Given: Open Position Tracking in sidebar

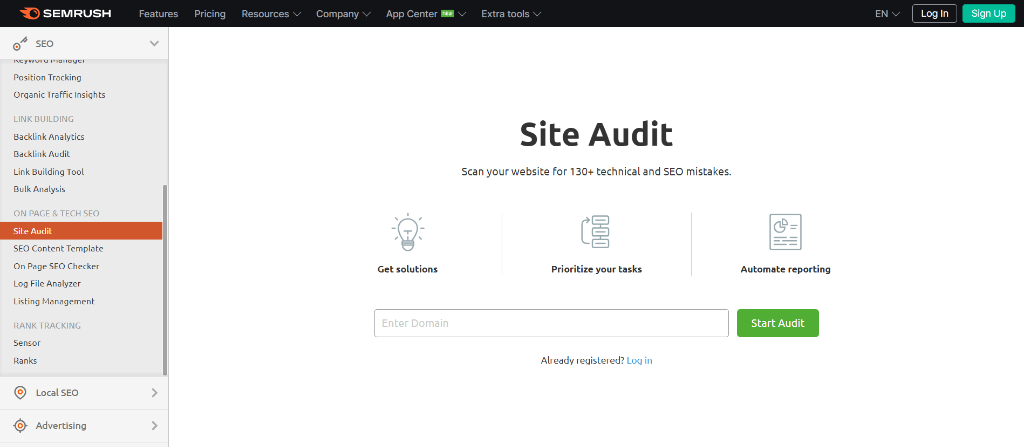Looking at the screenshot, I should click(x=48, y=78).
